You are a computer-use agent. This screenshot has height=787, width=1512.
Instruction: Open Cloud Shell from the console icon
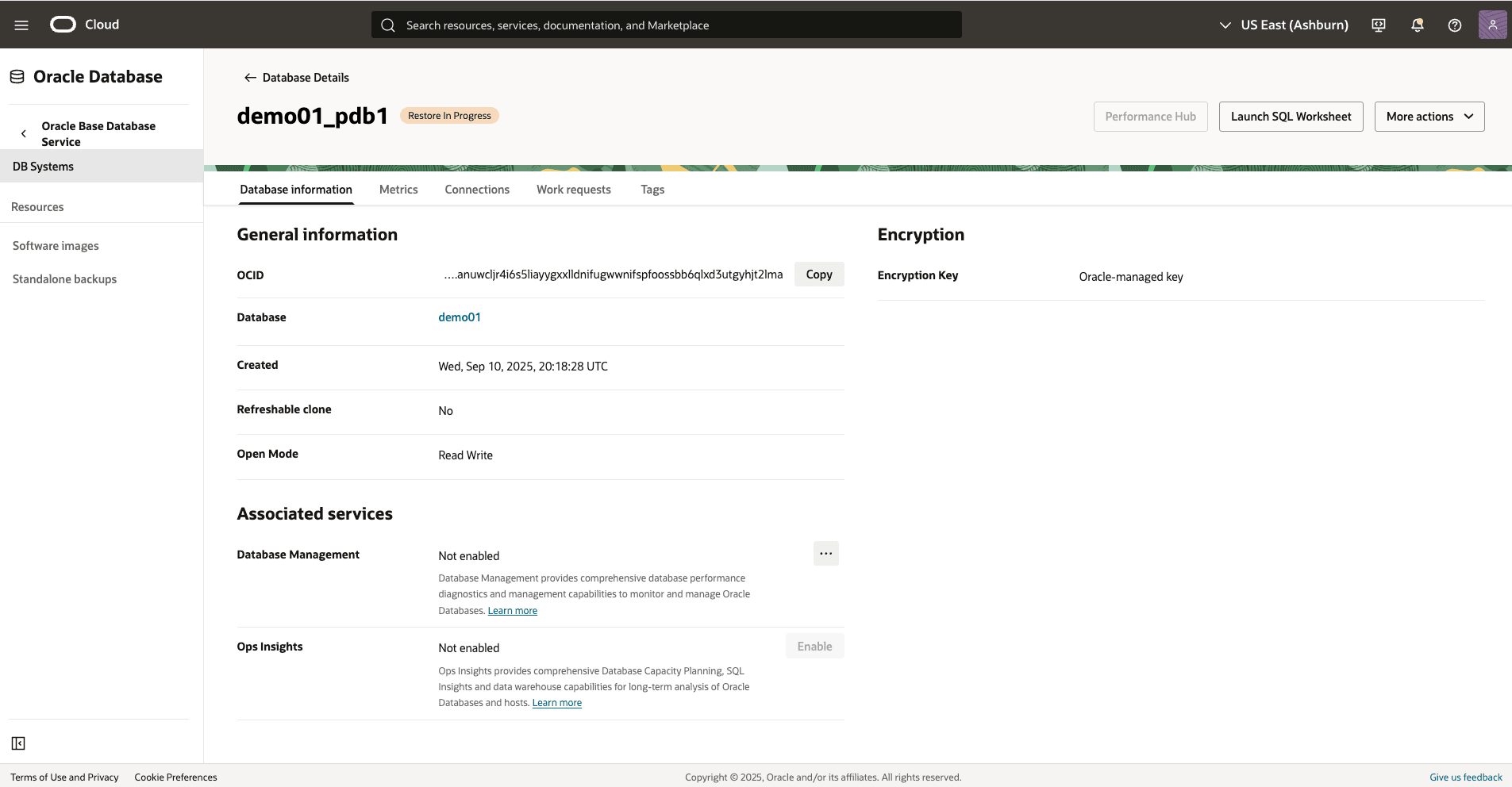(x=1378, y=25)
